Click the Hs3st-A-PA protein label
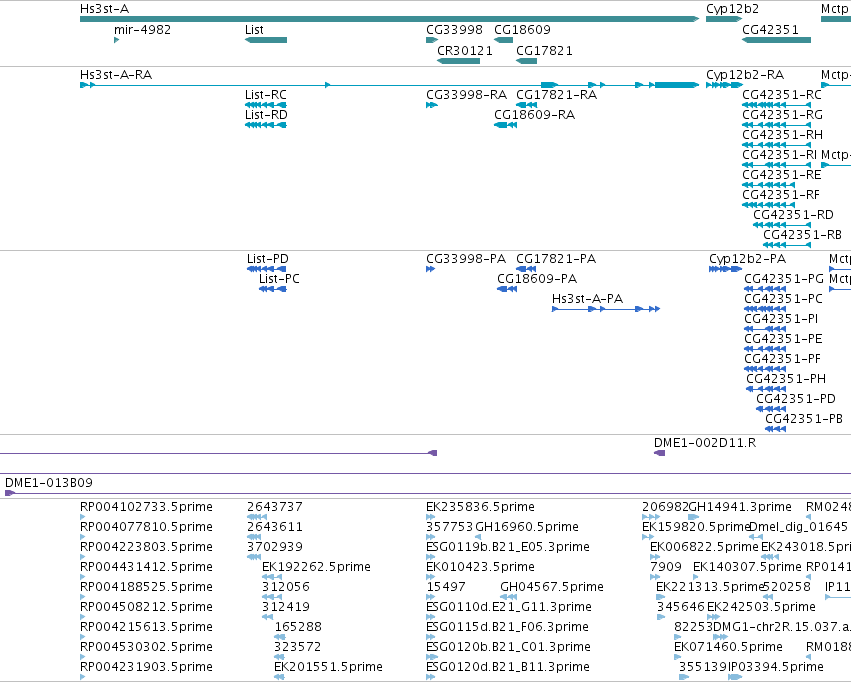Viewport: 851px width, 682px height. (x=587, y=299)
